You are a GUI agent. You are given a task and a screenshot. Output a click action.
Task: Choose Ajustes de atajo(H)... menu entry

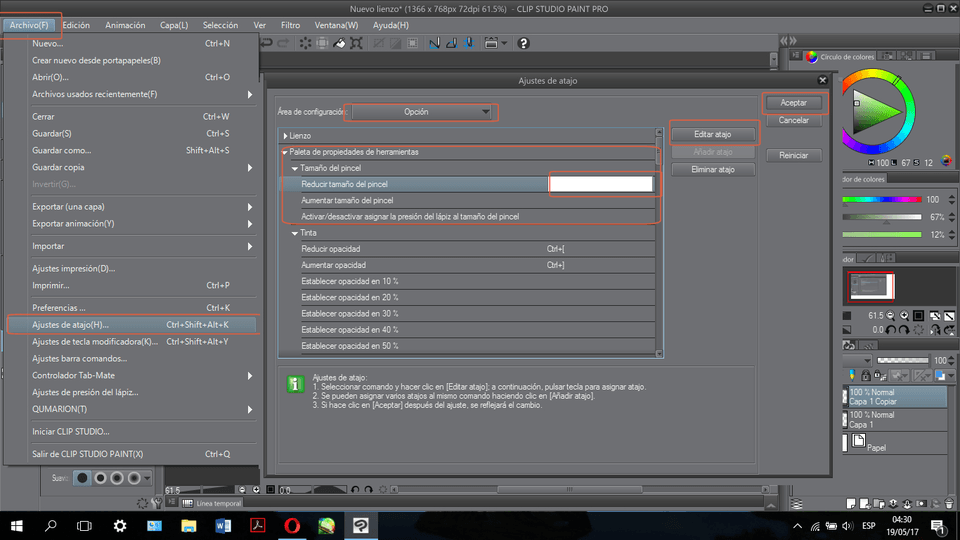click(132, 325)
